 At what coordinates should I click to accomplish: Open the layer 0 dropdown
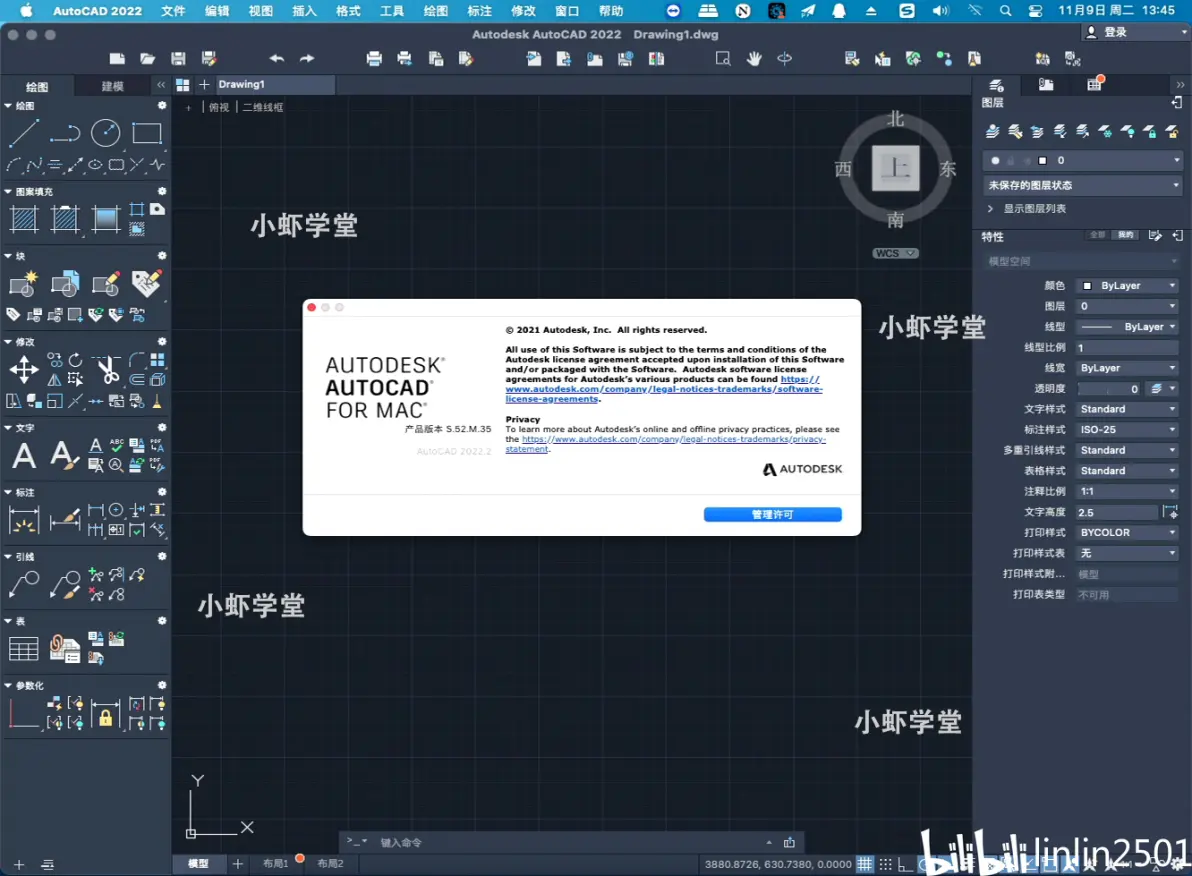coord(1177,160)
